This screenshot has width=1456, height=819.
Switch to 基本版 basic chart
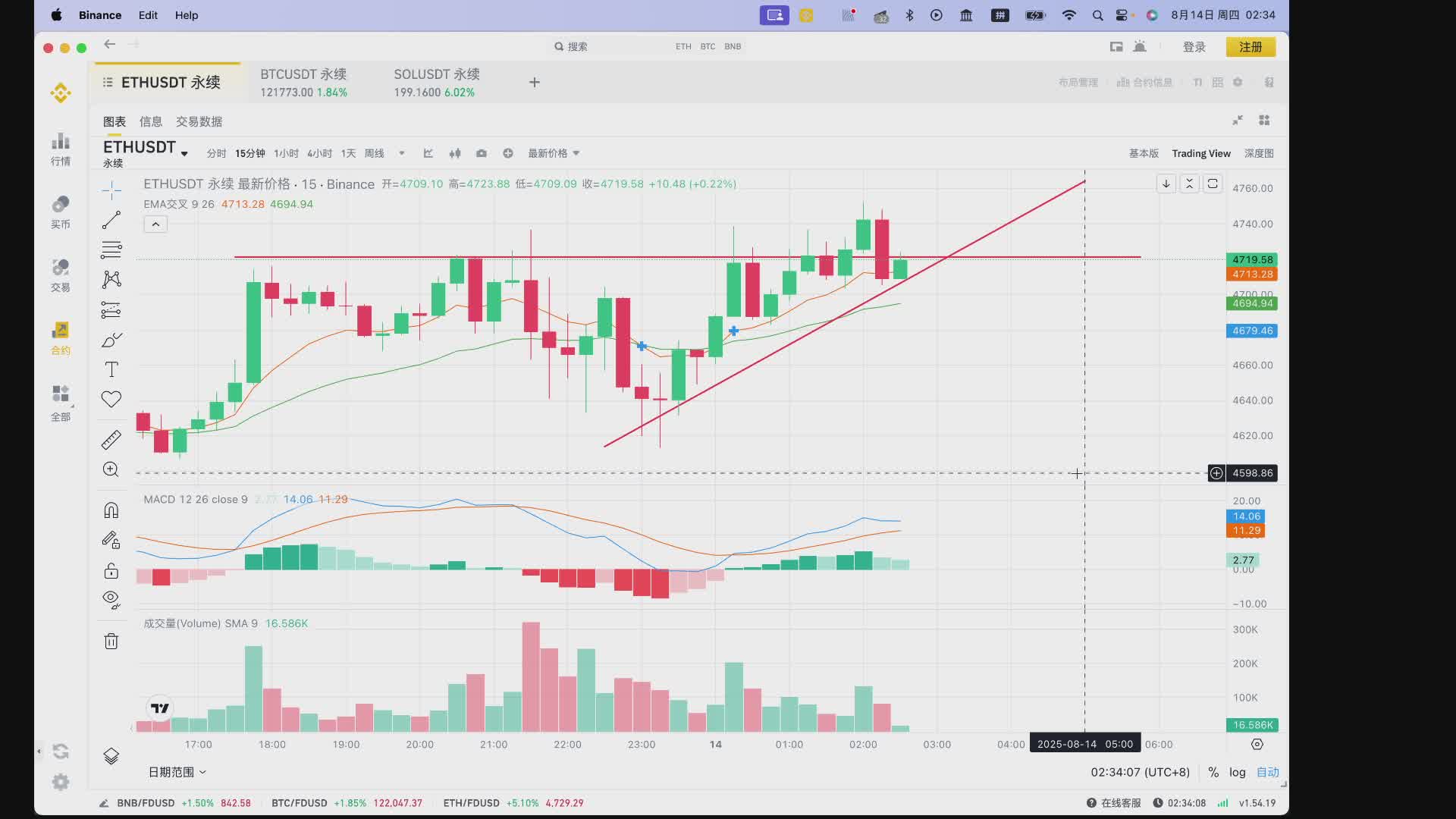tap(1144, 153)
